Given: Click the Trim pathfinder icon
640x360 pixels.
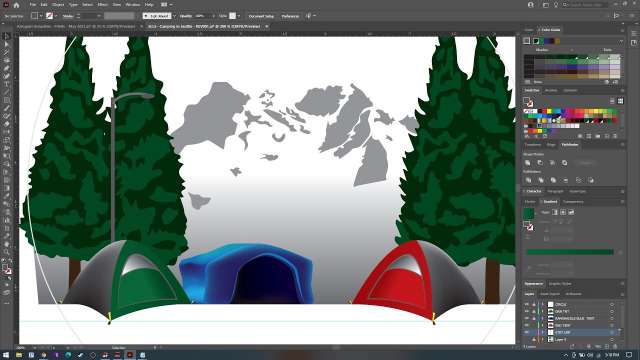Looking at the screenshot, I should pos(541,180).
